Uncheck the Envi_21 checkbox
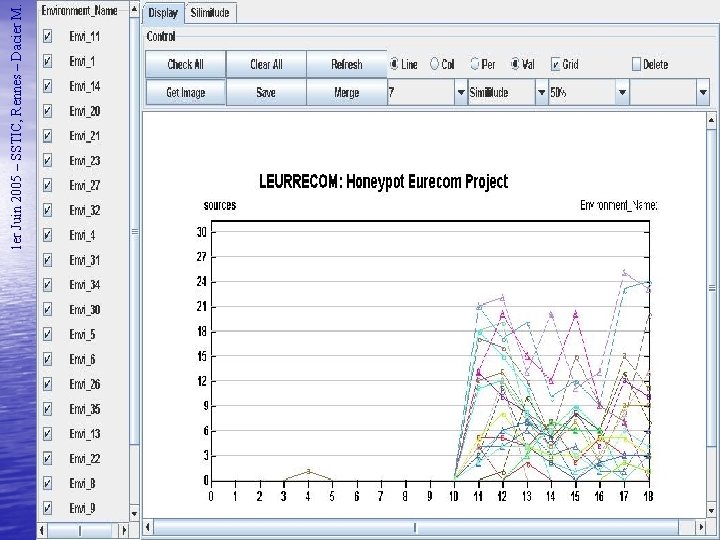720x540 pixels. pos(47,135)
